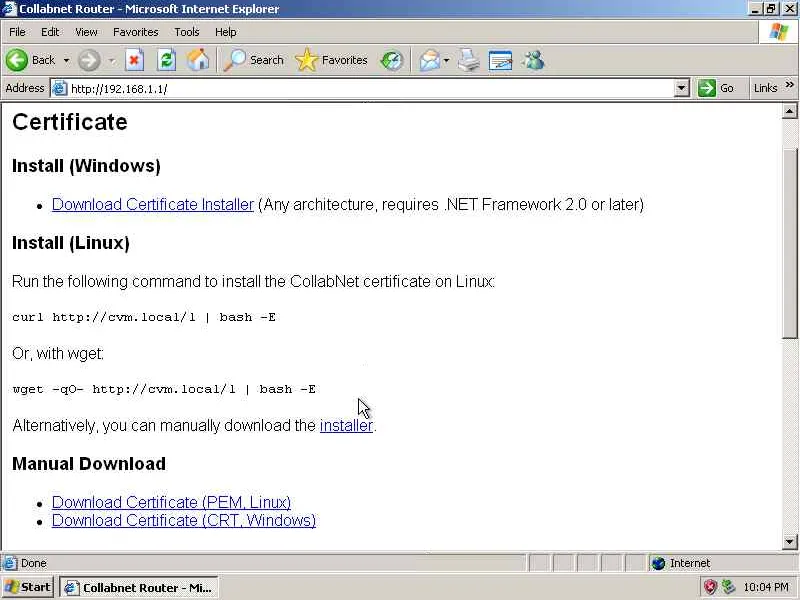Viewport: 800px width, 600px height.
Task: Click Download Certificate (PEM, Linux) link
Action: [171, 503]
